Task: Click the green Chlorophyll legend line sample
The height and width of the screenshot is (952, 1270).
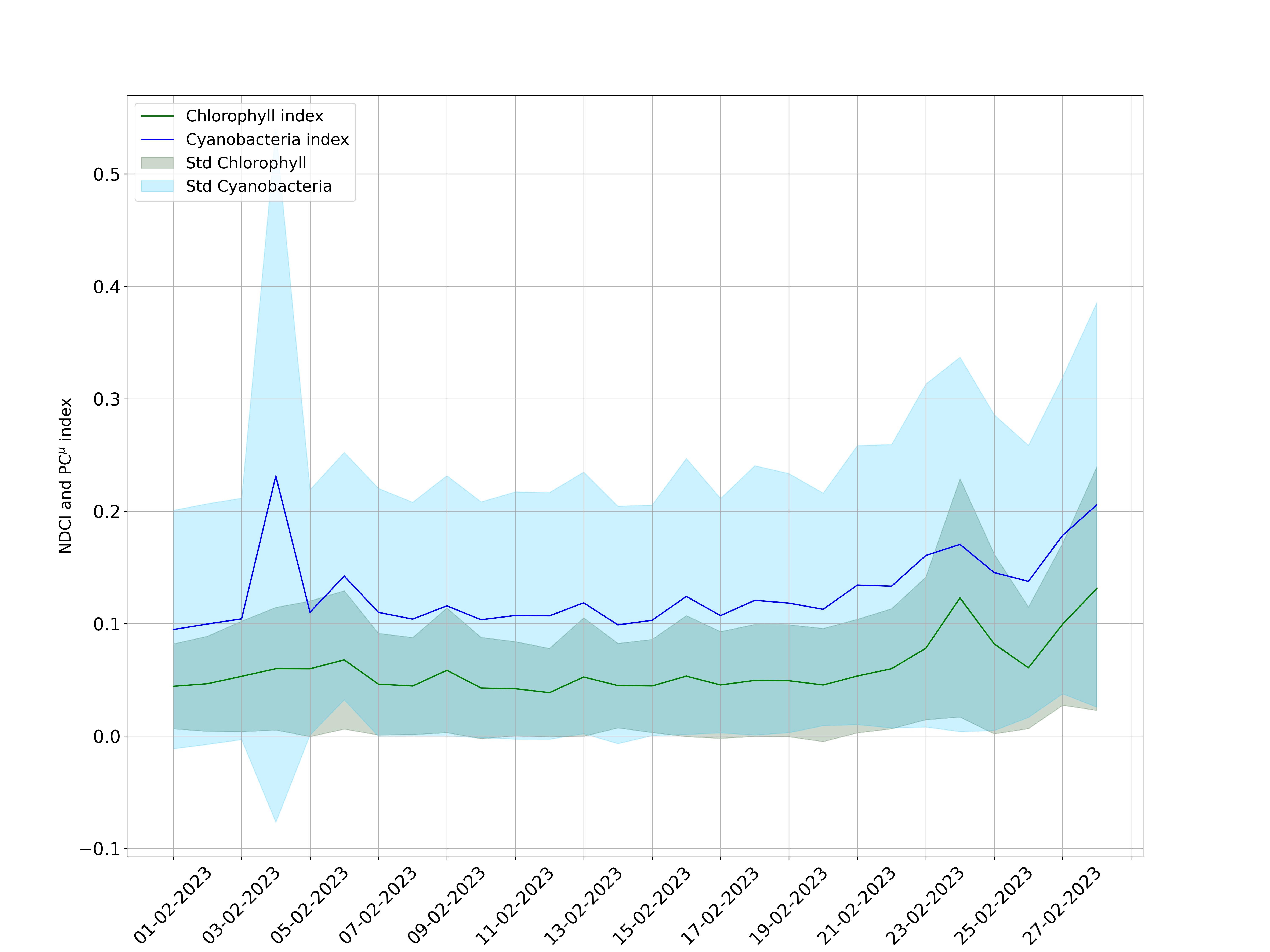Action: pos(157,116)
